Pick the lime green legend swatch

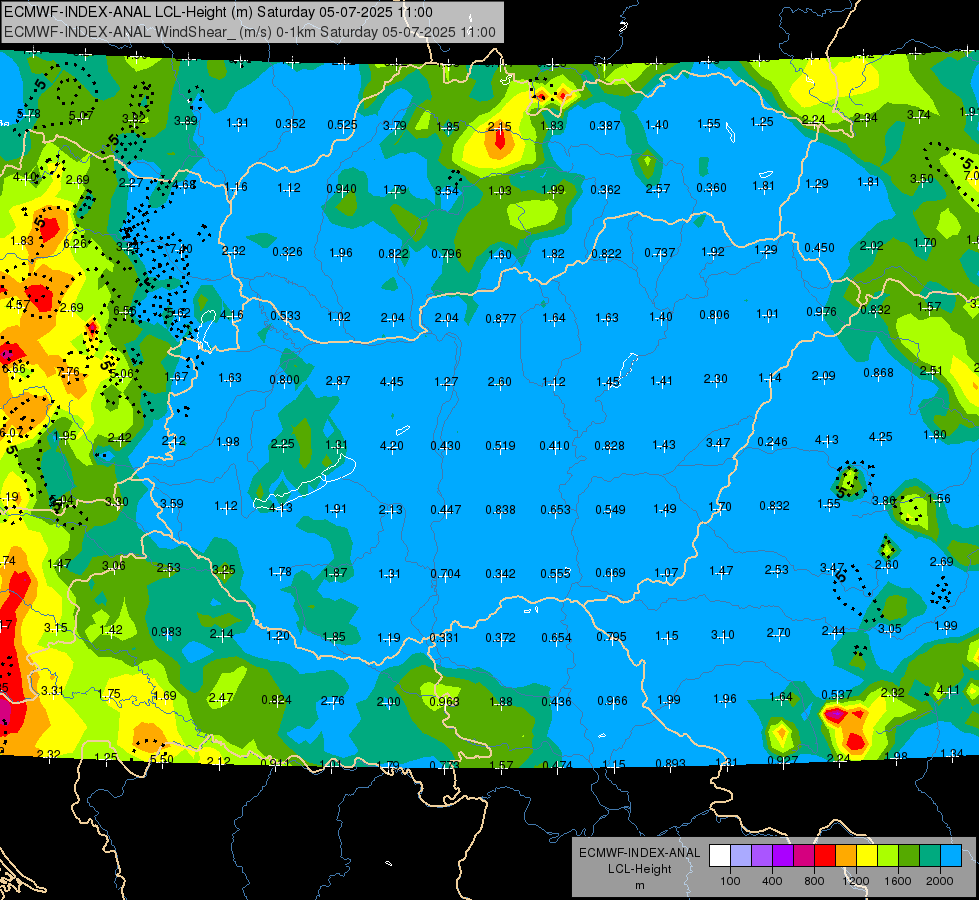tap(888, 855)
